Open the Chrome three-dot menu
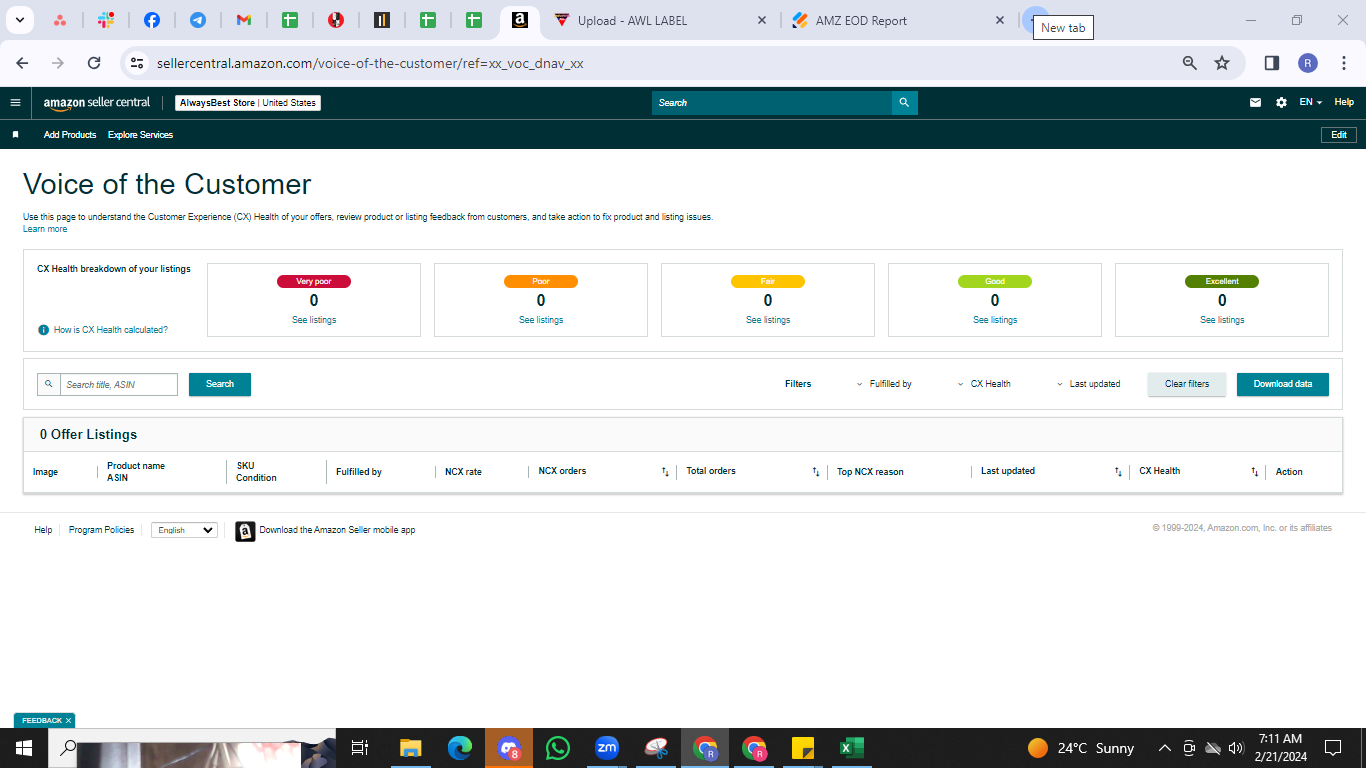 tap(1344, 63)
